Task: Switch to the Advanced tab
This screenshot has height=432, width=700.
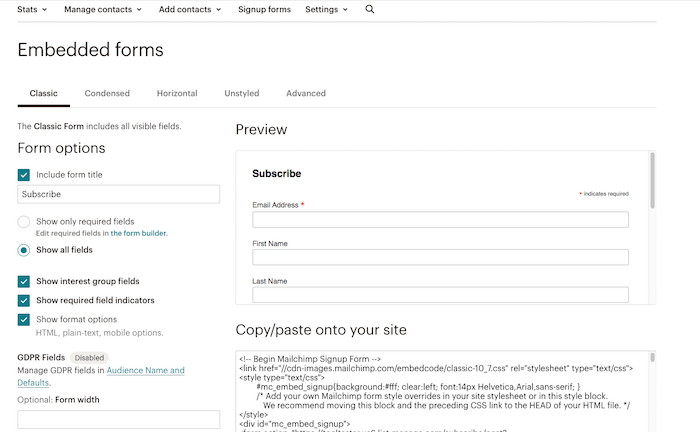Action: [306, 93]
